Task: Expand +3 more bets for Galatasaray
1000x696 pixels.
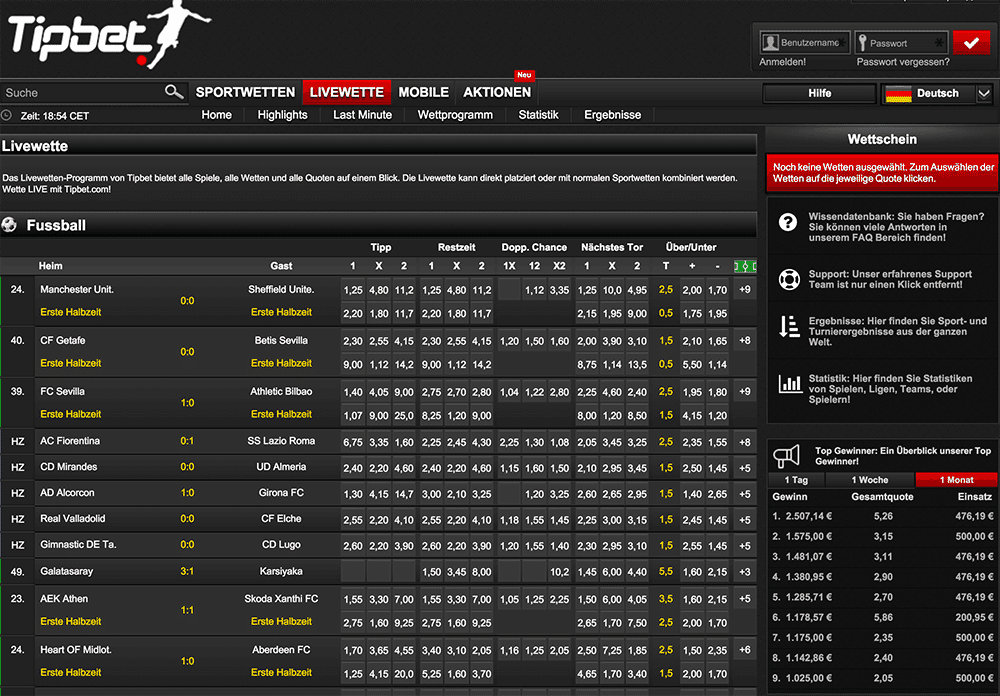Action: click(745, 572)
